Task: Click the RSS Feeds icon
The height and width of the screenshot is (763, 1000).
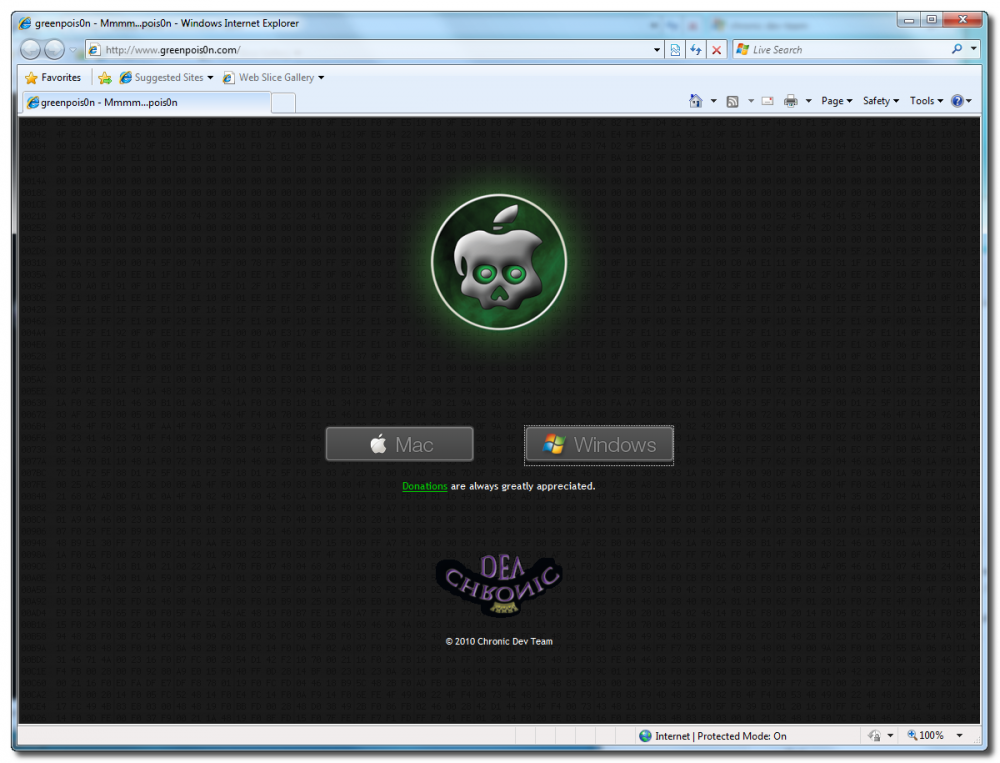Action: tap(733, 101)
